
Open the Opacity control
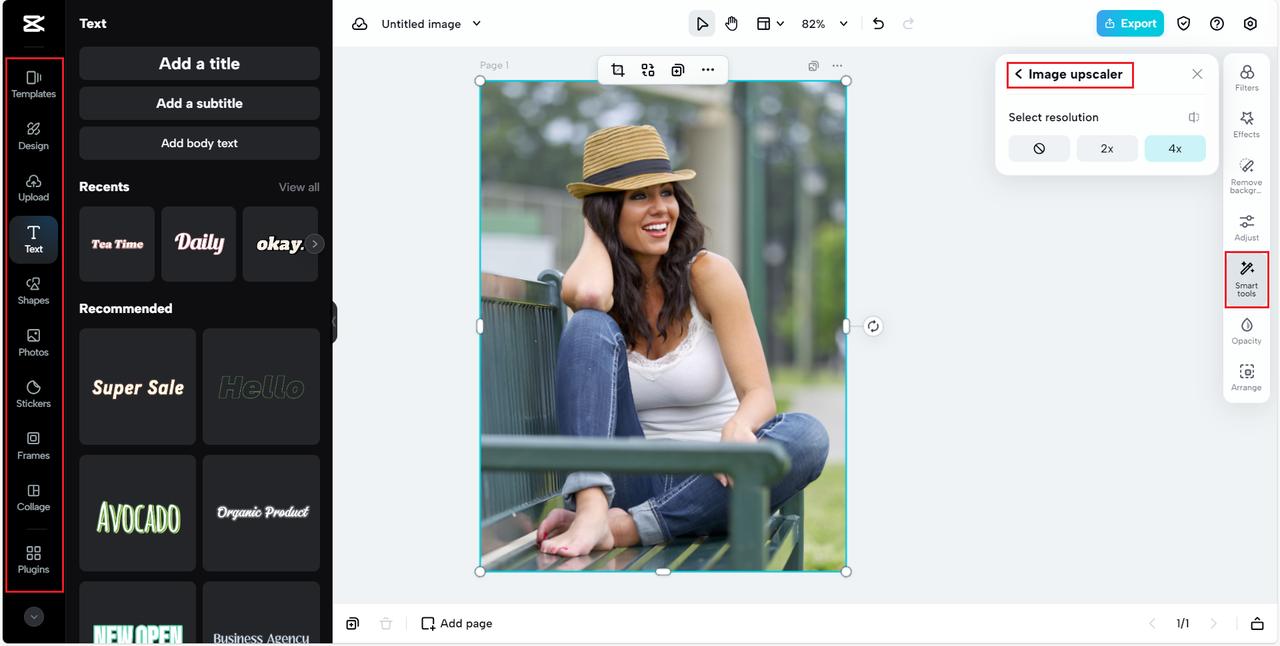point(1247,331)
